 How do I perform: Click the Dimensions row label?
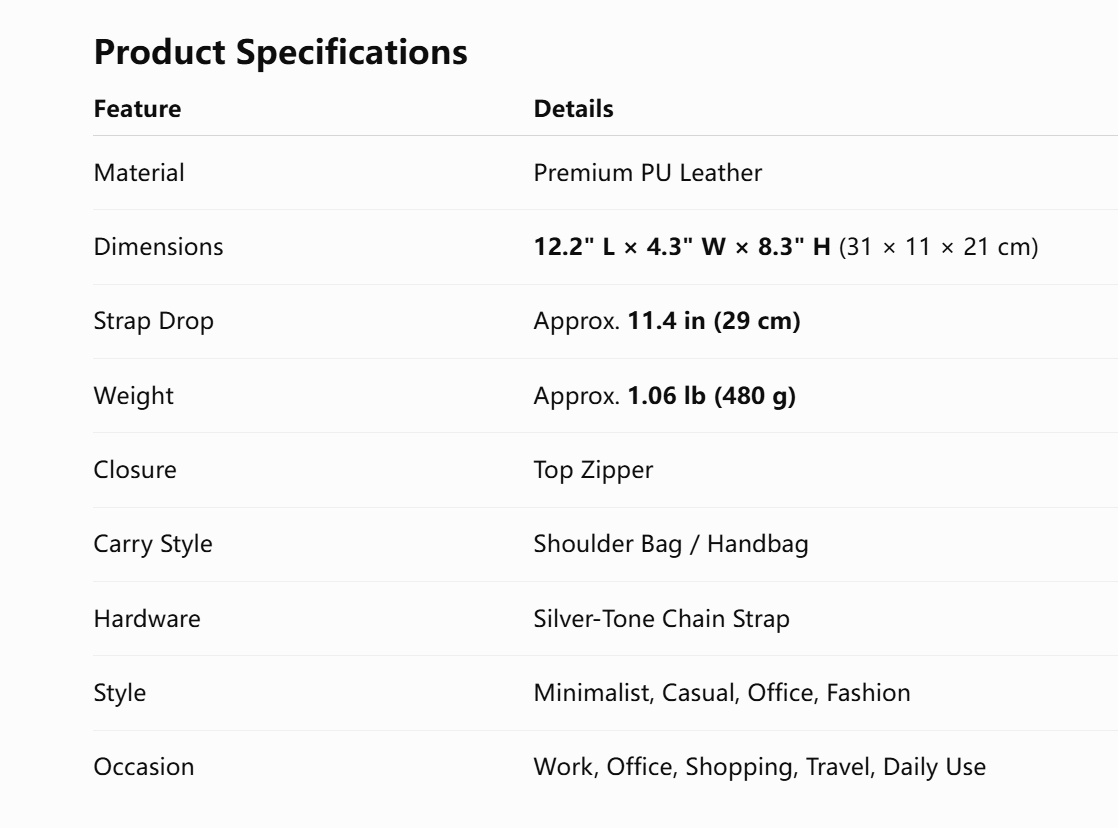click(158, 247)
